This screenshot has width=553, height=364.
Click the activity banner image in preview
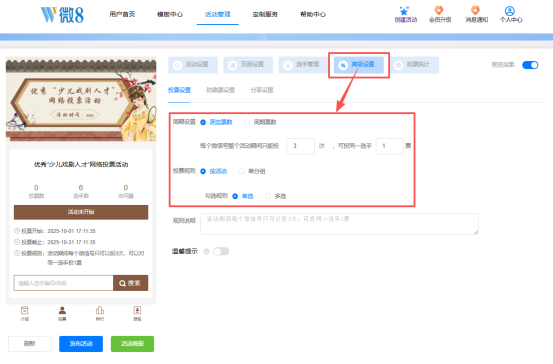pyautogui.click(x=81, y=99)
